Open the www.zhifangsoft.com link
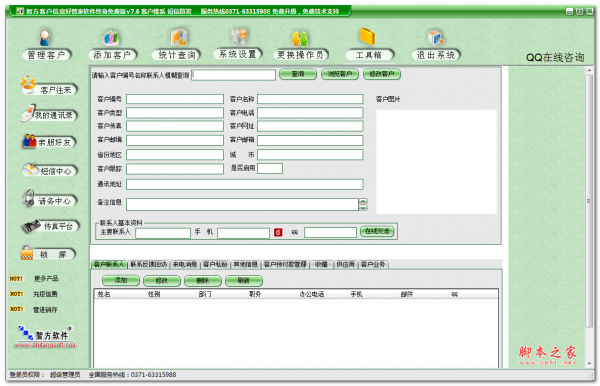 (46, 345)
